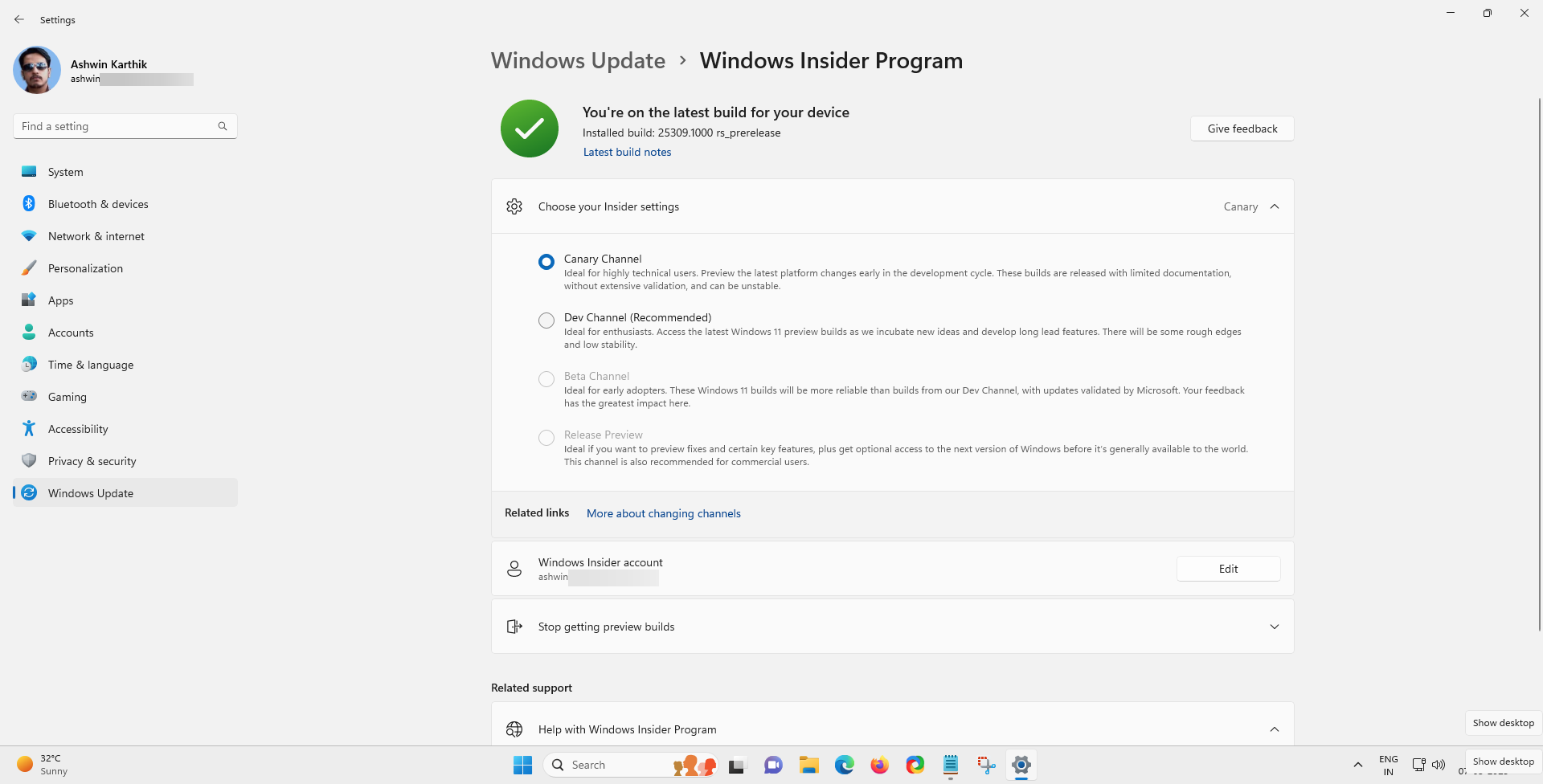Open Bluetooth & devices settings
Screen dimensions: 1543x784
pos(125,204)
